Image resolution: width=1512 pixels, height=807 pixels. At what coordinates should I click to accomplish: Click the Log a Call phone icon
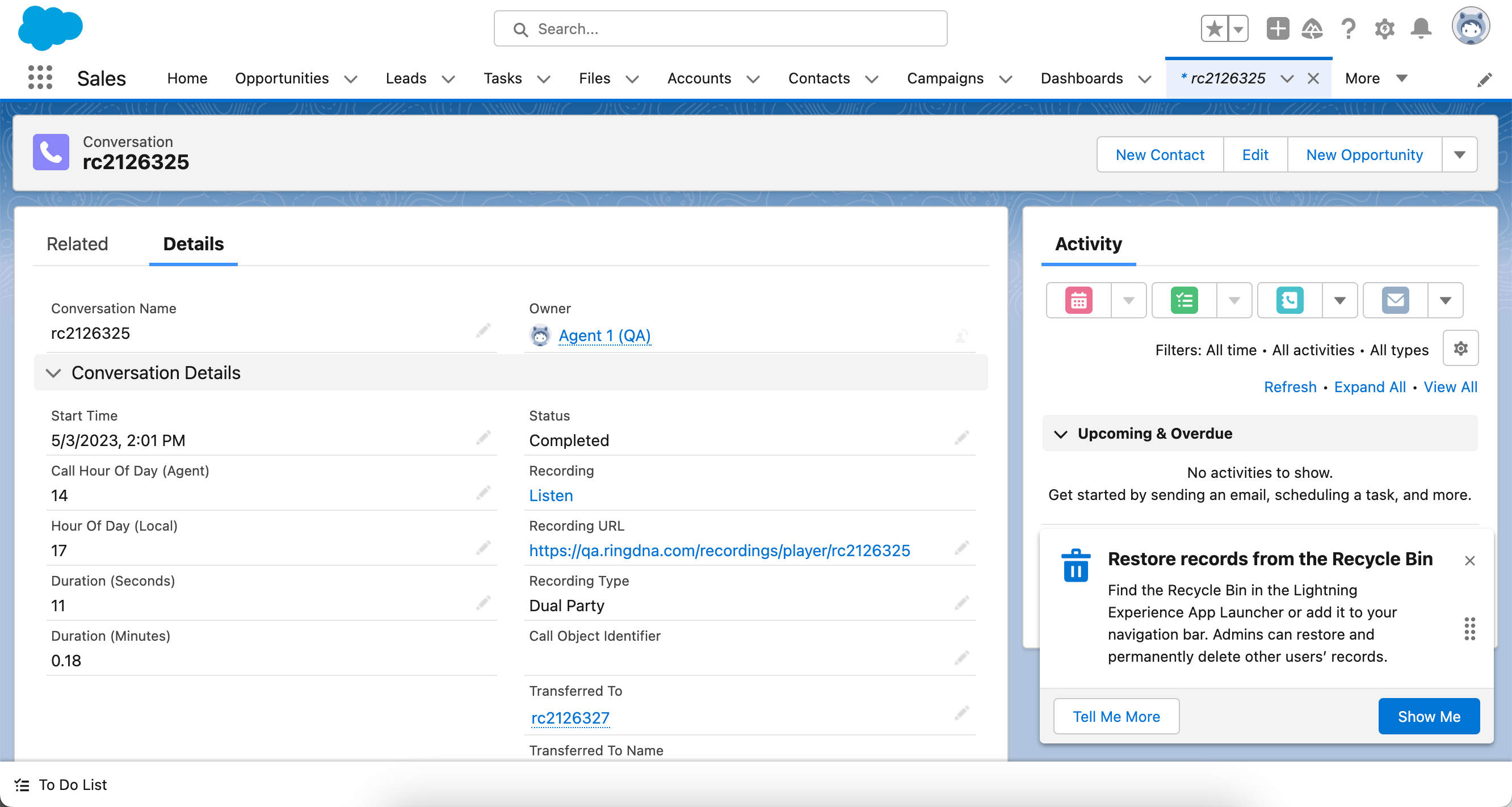tap(1290, 301)
